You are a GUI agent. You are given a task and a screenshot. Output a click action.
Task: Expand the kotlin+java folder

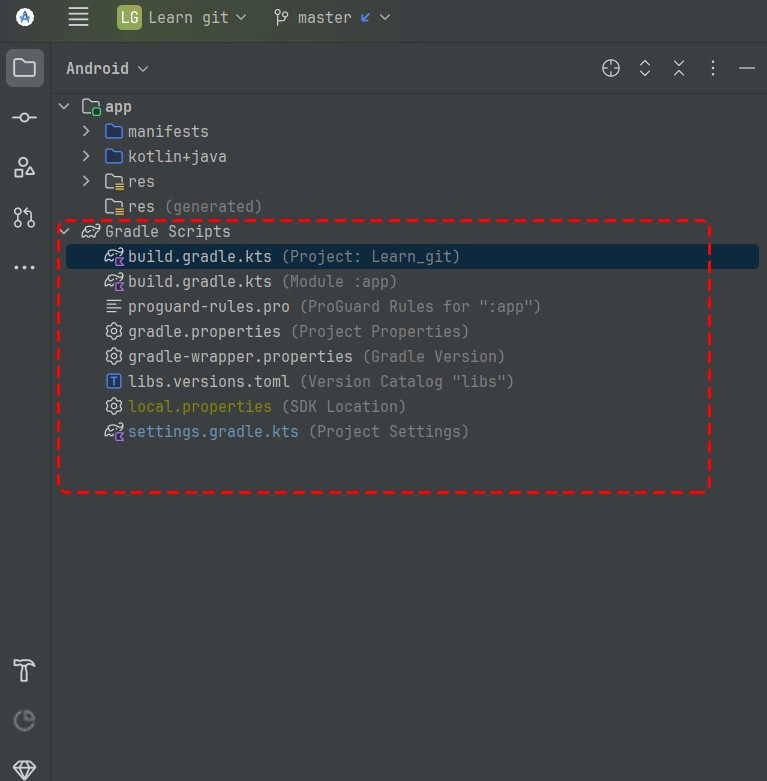click(86, 156)
